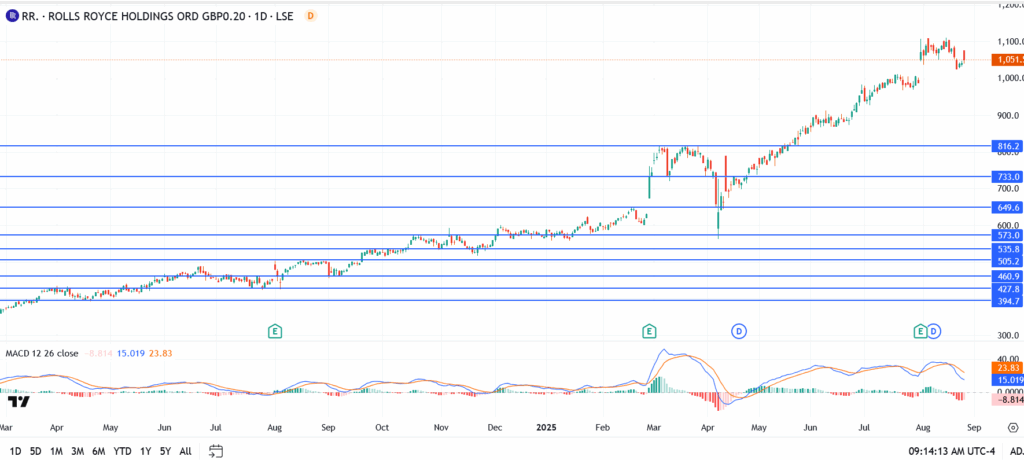Open chart settings hexagon gear icon
1024x460 pixels.
(x=1012, y=428)
